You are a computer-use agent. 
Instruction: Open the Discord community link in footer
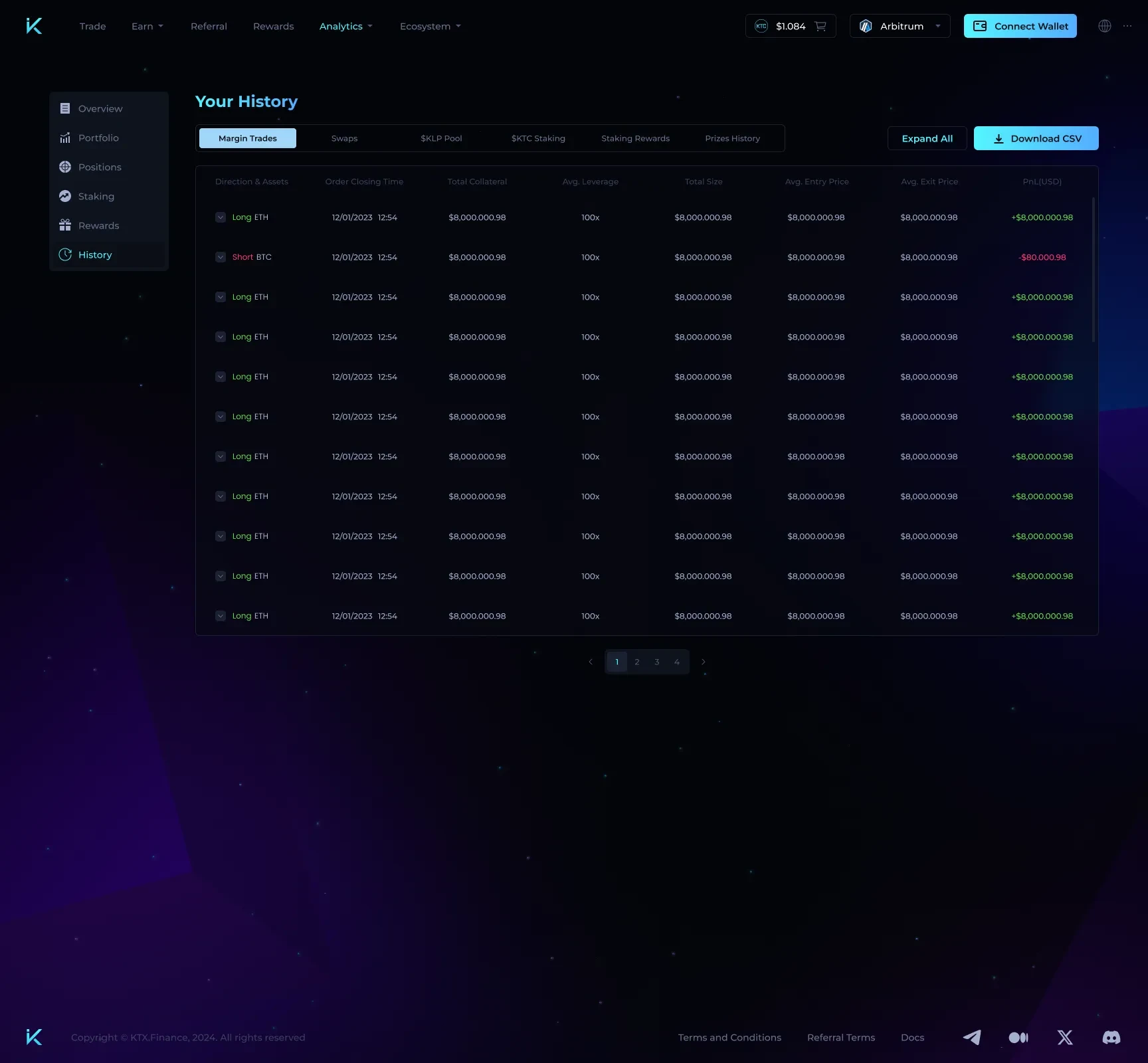[1111, 1037]
